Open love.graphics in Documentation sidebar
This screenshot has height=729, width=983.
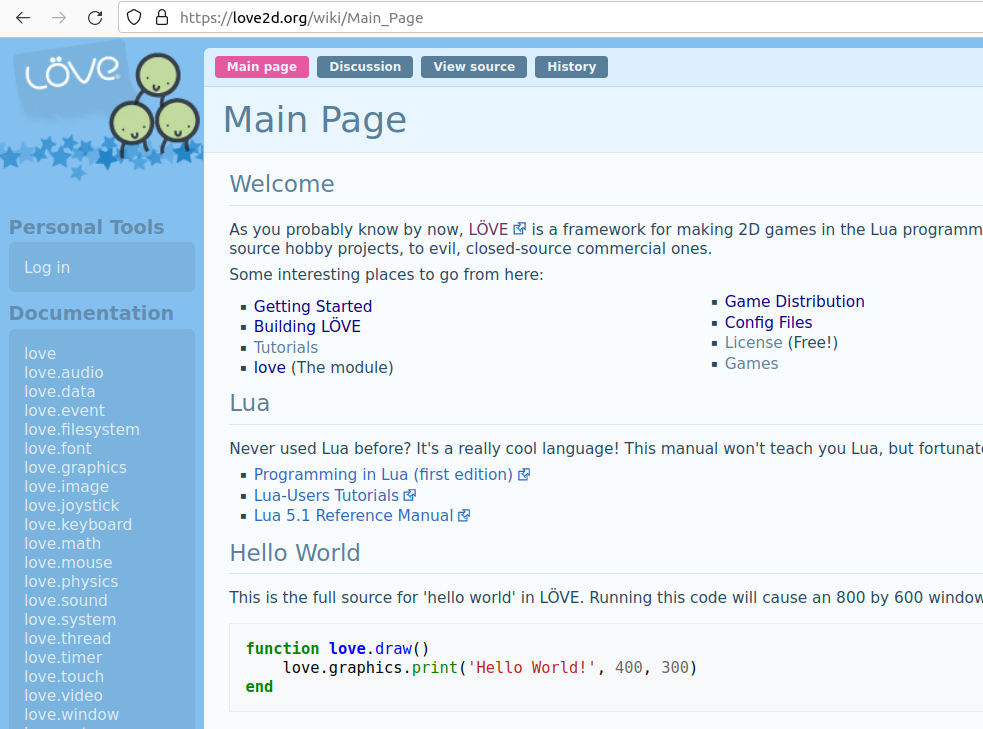(x=75, y=468)
